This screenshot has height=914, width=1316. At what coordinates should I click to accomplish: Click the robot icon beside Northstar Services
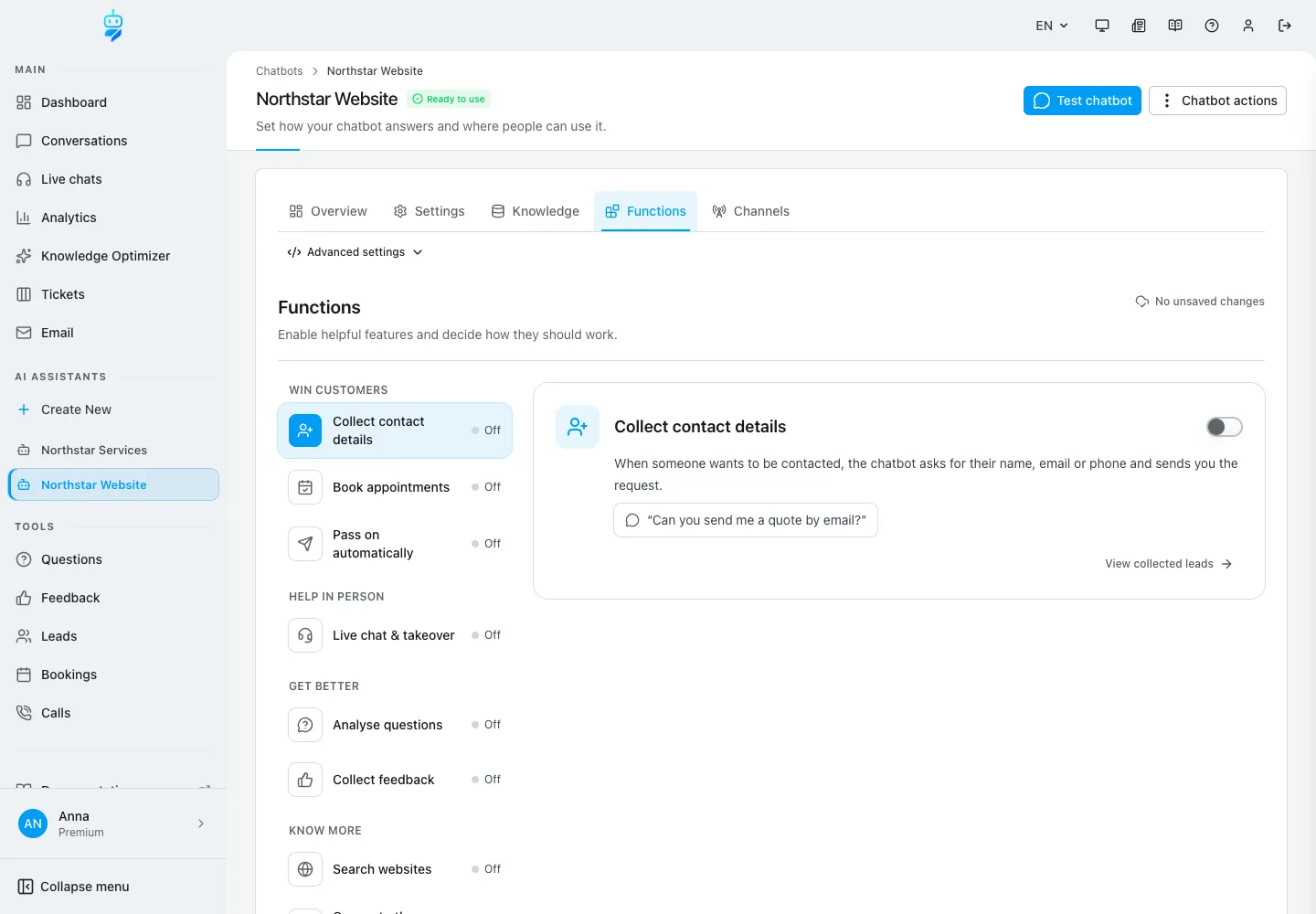[x=24, y=450]
